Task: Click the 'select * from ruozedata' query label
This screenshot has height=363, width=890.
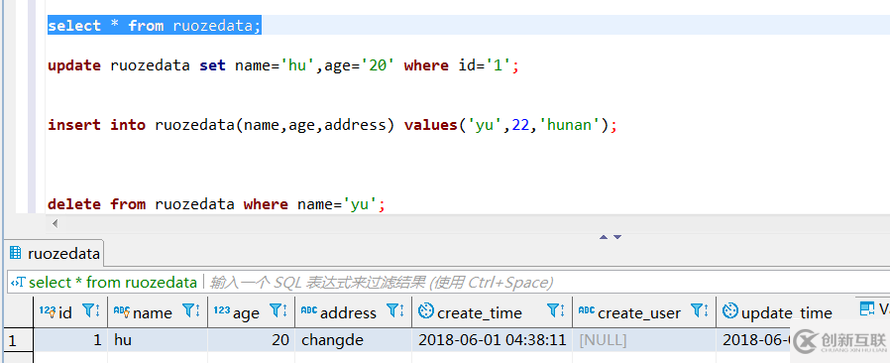Action: (112, 282)
